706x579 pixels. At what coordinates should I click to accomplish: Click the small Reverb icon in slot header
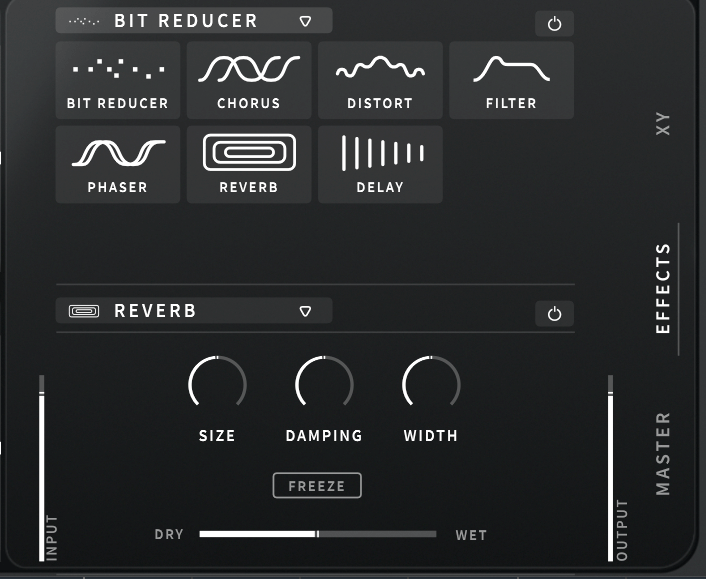84,311
